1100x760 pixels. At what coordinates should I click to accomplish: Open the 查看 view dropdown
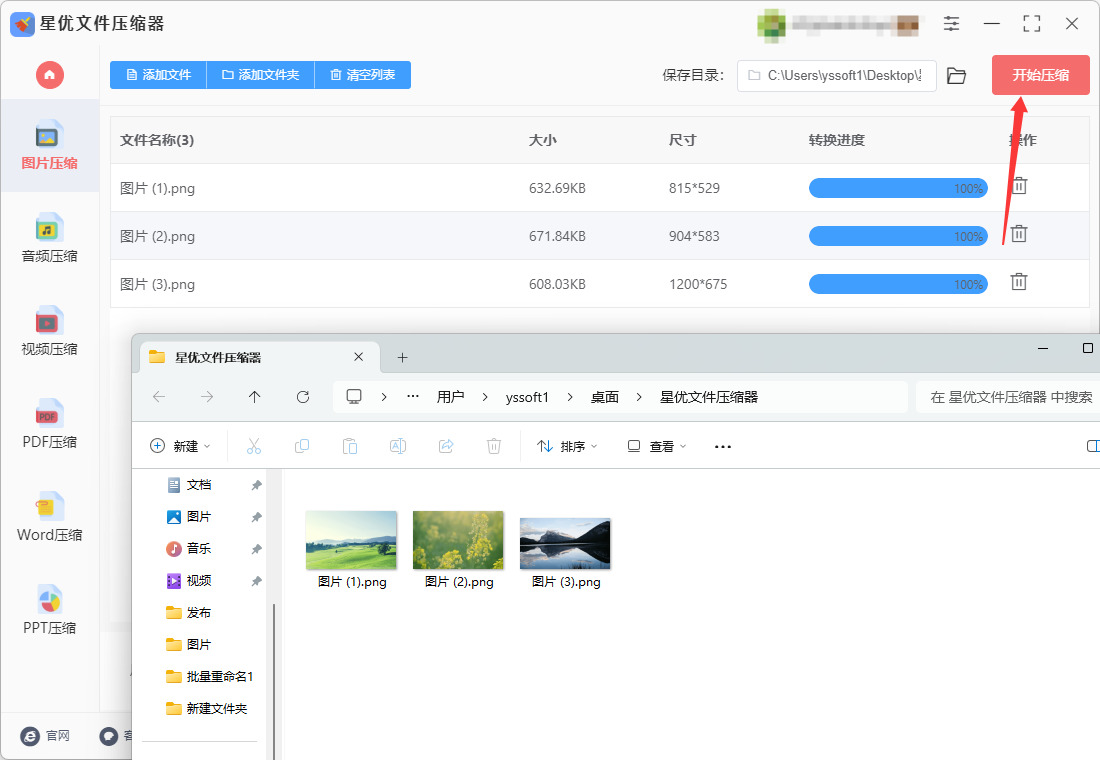[x=657, y=446]
